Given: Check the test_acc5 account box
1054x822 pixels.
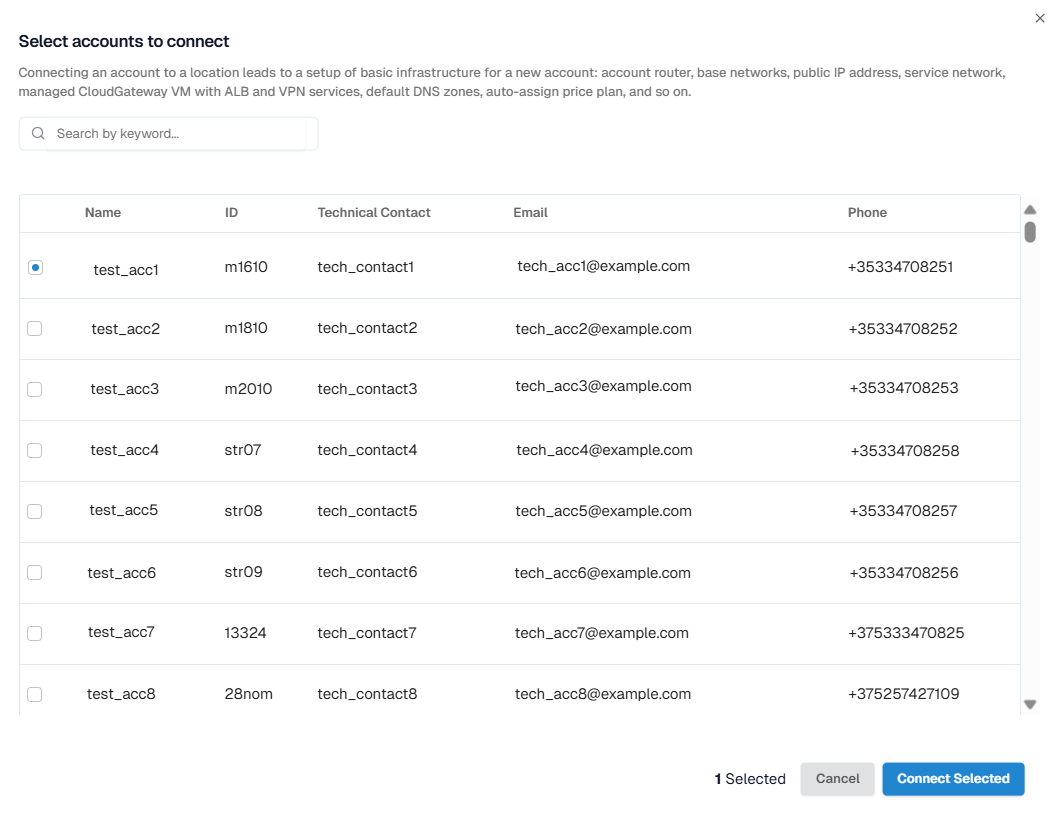Looking at the screenshot, I should click(x=35, y=511).
